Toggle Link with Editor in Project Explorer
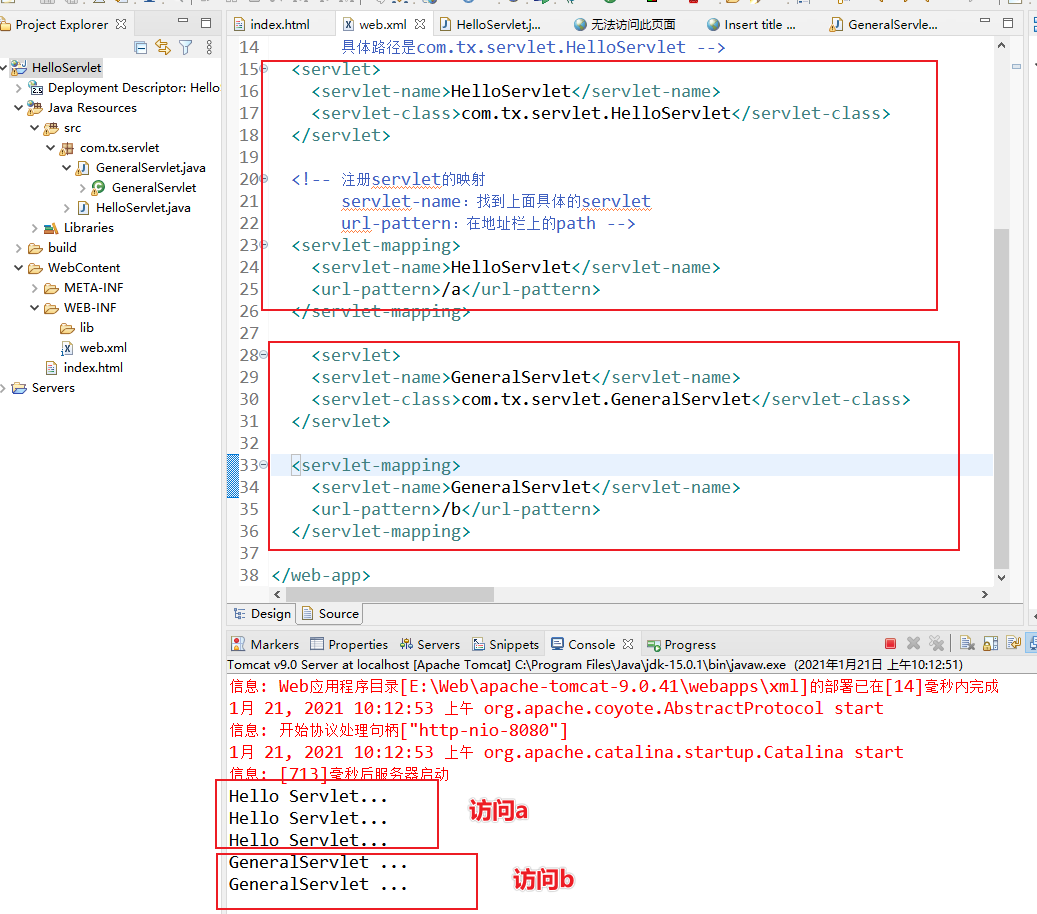The height and width of the screenshot is (914, 1037). tap(162, 47)
